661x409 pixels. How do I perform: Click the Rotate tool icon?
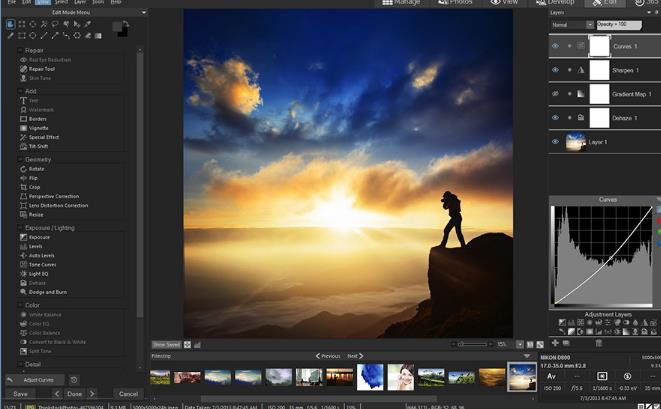tap(23, 169)
